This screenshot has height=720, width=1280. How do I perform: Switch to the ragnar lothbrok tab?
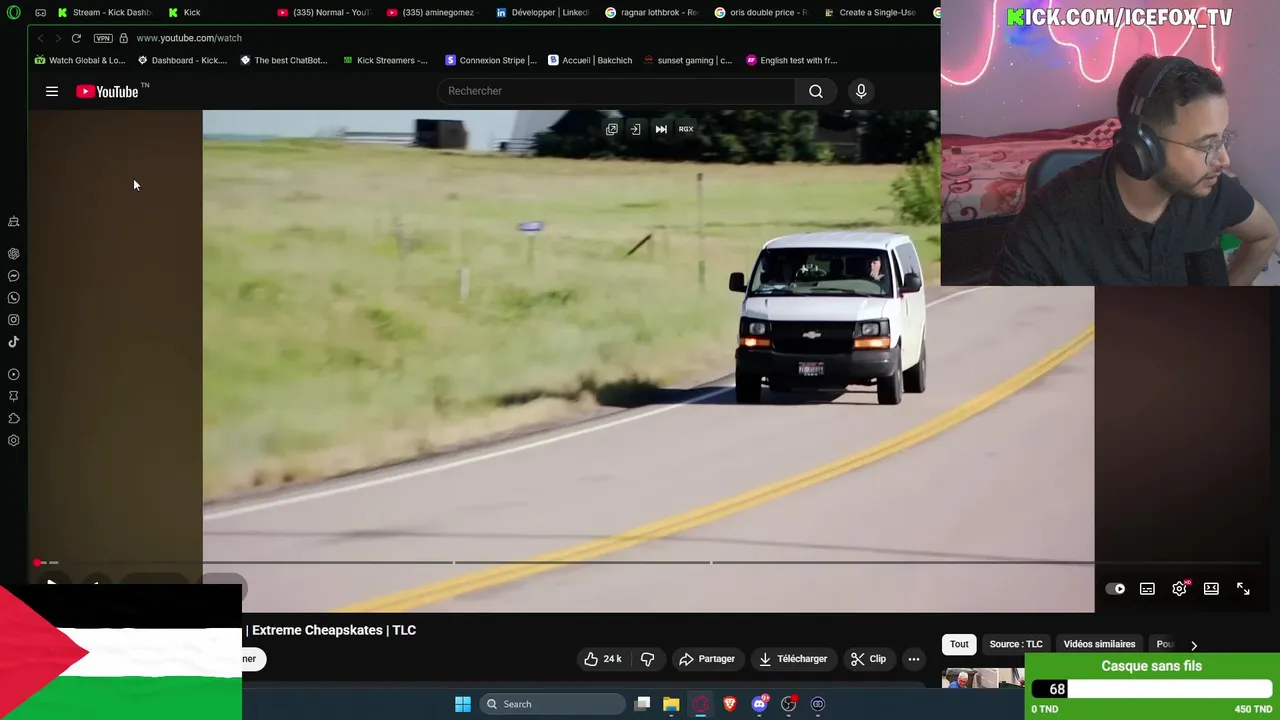point(651,12)
